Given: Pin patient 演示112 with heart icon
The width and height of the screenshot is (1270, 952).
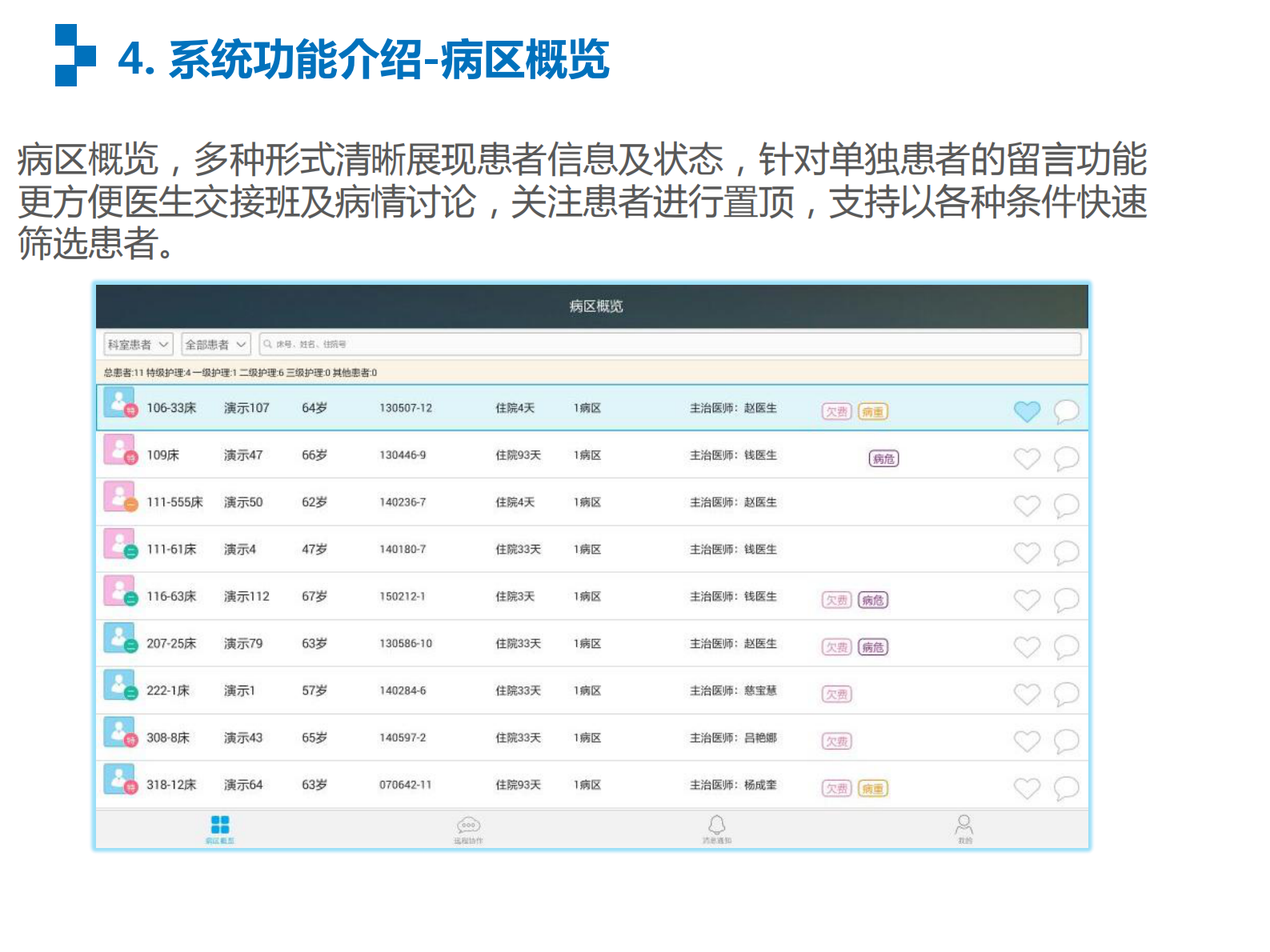Looking at the screenshot, I should [x=1027, y=600].
